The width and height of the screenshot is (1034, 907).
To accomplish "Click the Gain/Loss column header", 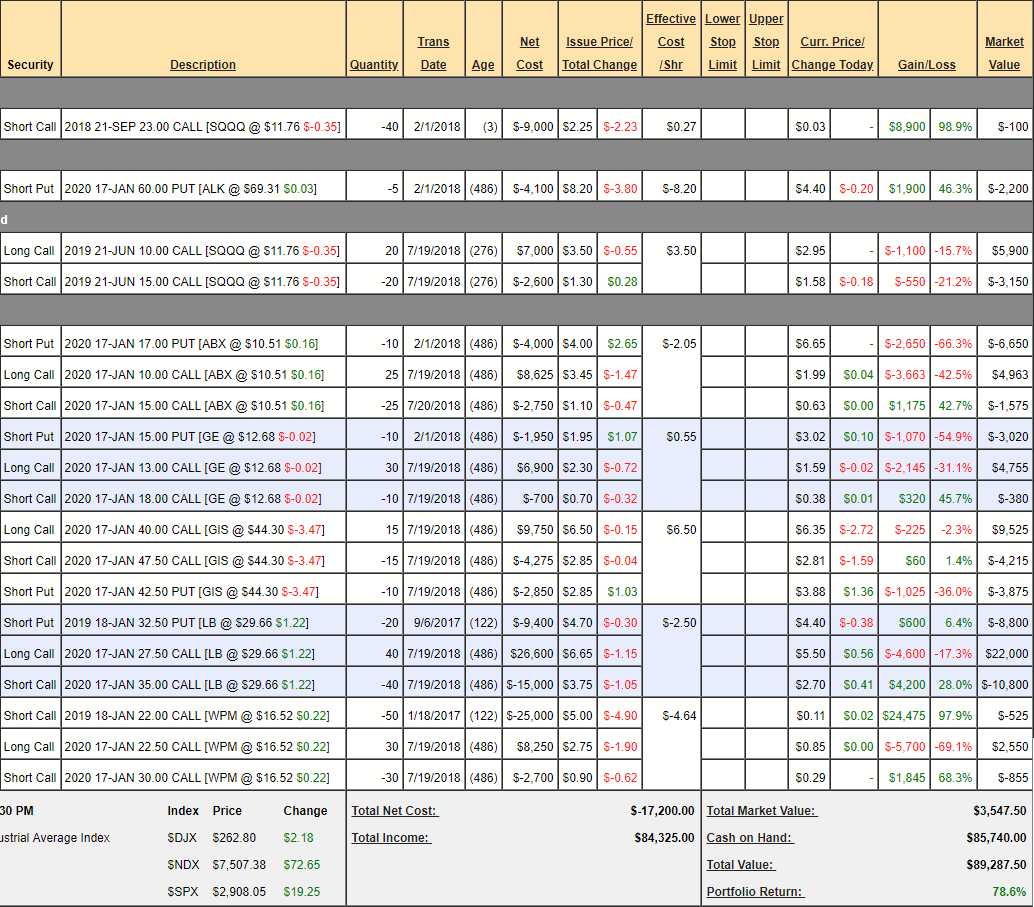I will [926, 65].
